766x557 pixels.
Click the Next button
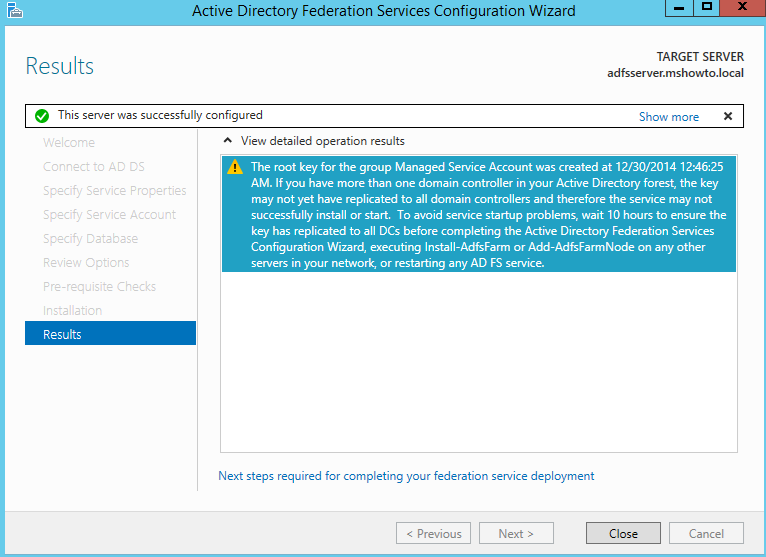(516, 533)
